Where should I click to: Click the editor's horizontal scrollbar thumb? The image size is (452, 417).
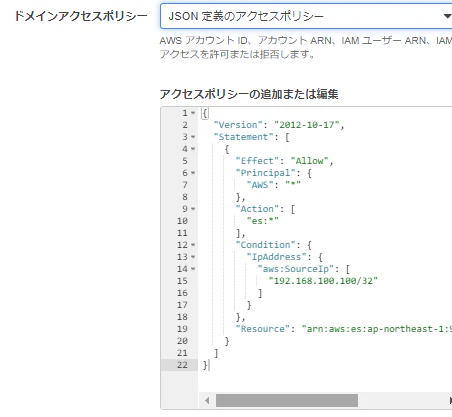pyautogui.click(x=287, y=400)
